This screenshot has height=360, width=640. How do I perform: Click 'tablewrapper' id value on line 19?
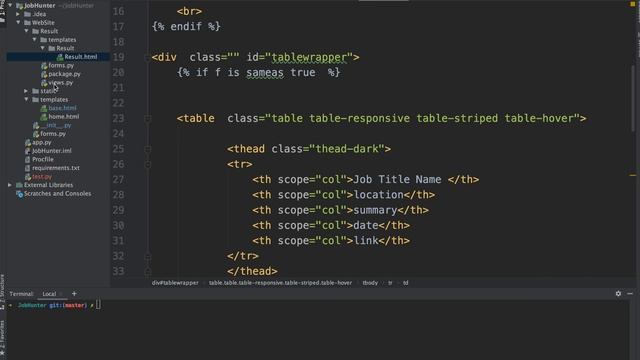click(309, 58)
